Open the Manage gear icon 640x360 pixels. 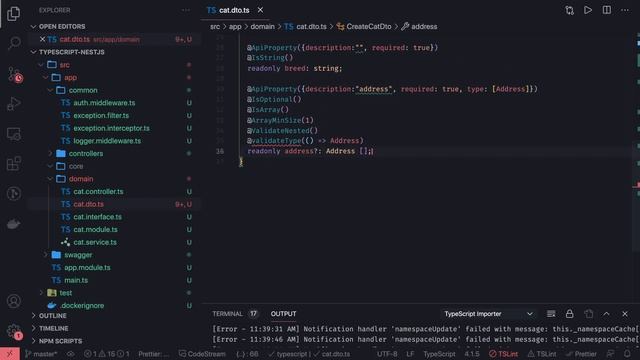coord(14,331)
